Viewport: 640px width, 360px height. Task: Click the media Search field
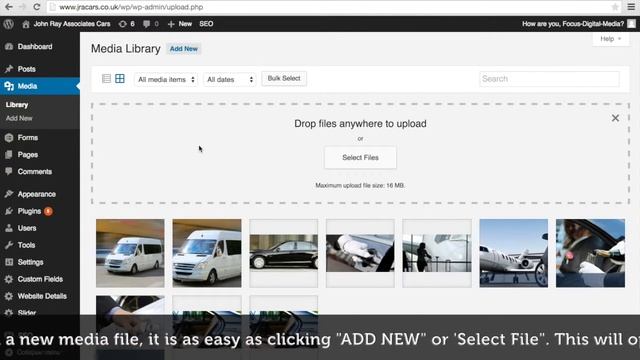pos(549,79)
